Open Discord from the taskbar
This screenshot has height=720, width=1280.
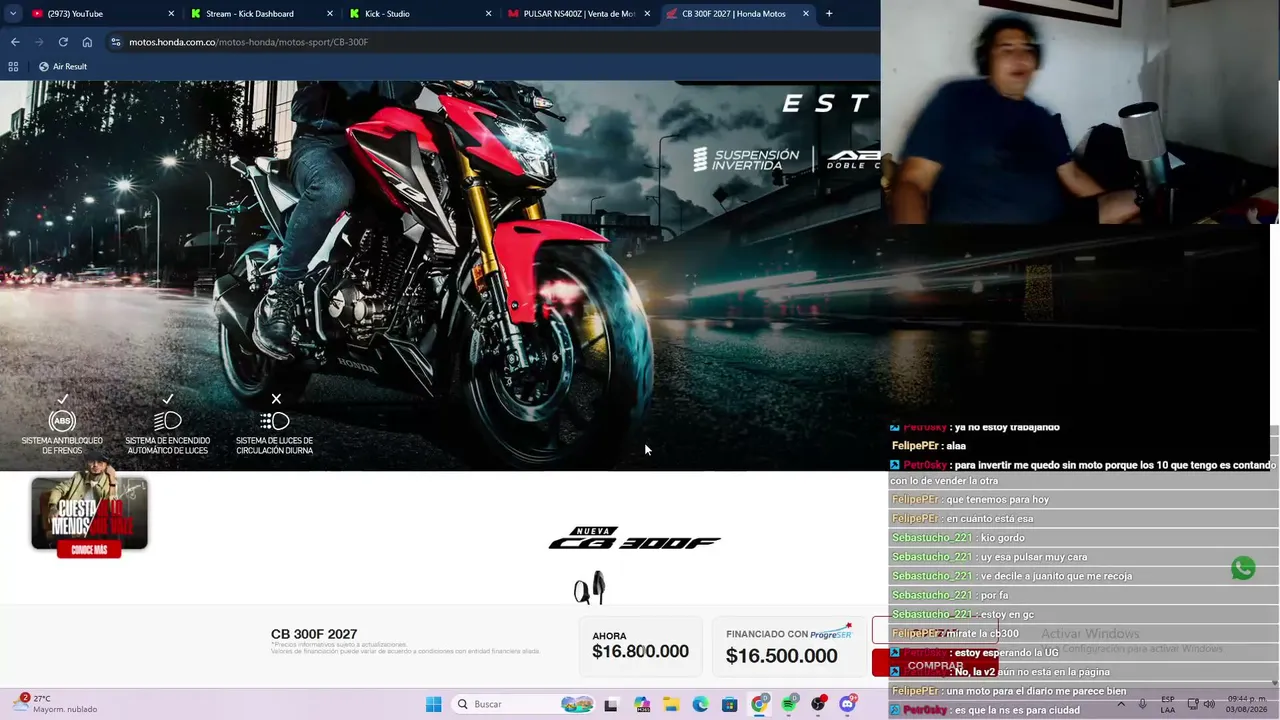(848, 704)
